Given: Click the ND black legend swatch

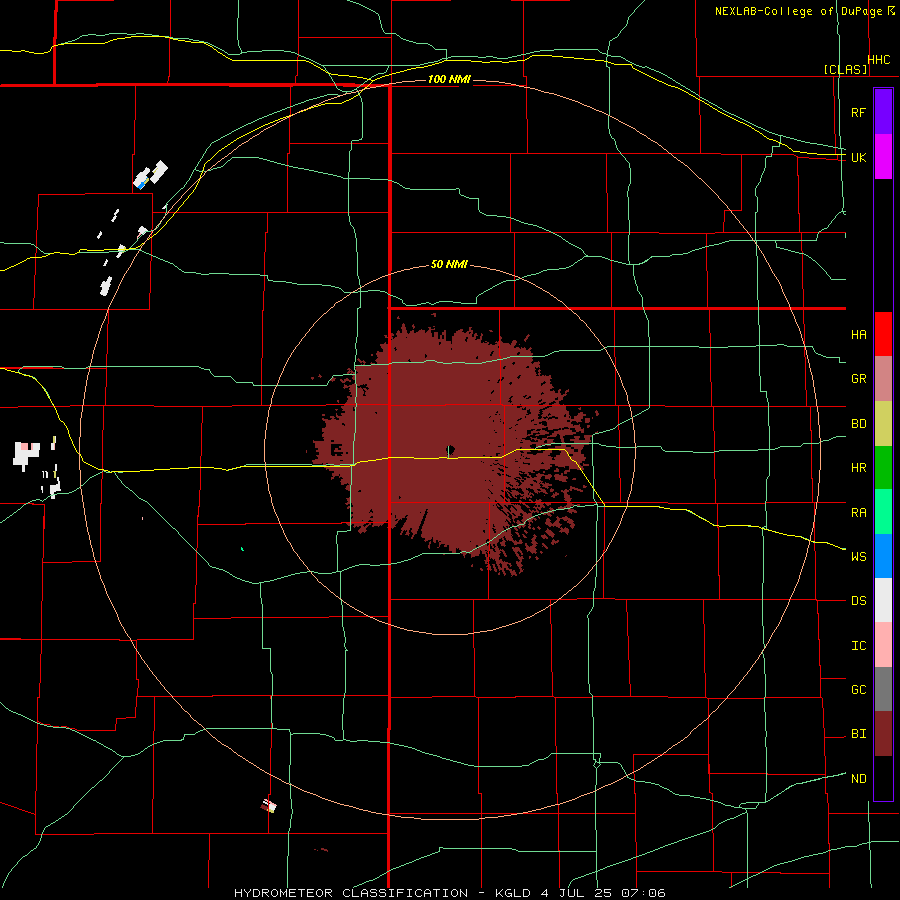Looking at the screenshot, I should point(883,778).
